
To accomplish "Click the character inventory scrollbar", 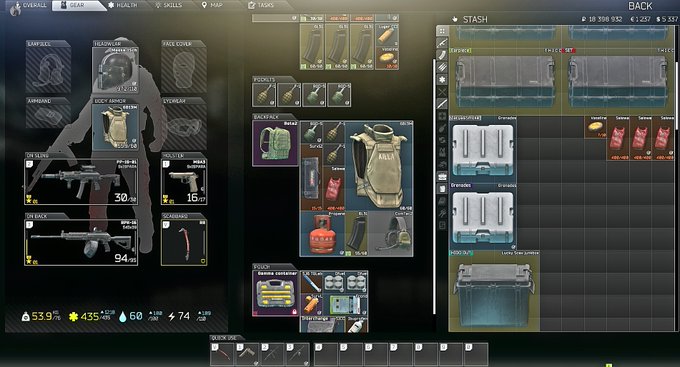I will point(434,187).
